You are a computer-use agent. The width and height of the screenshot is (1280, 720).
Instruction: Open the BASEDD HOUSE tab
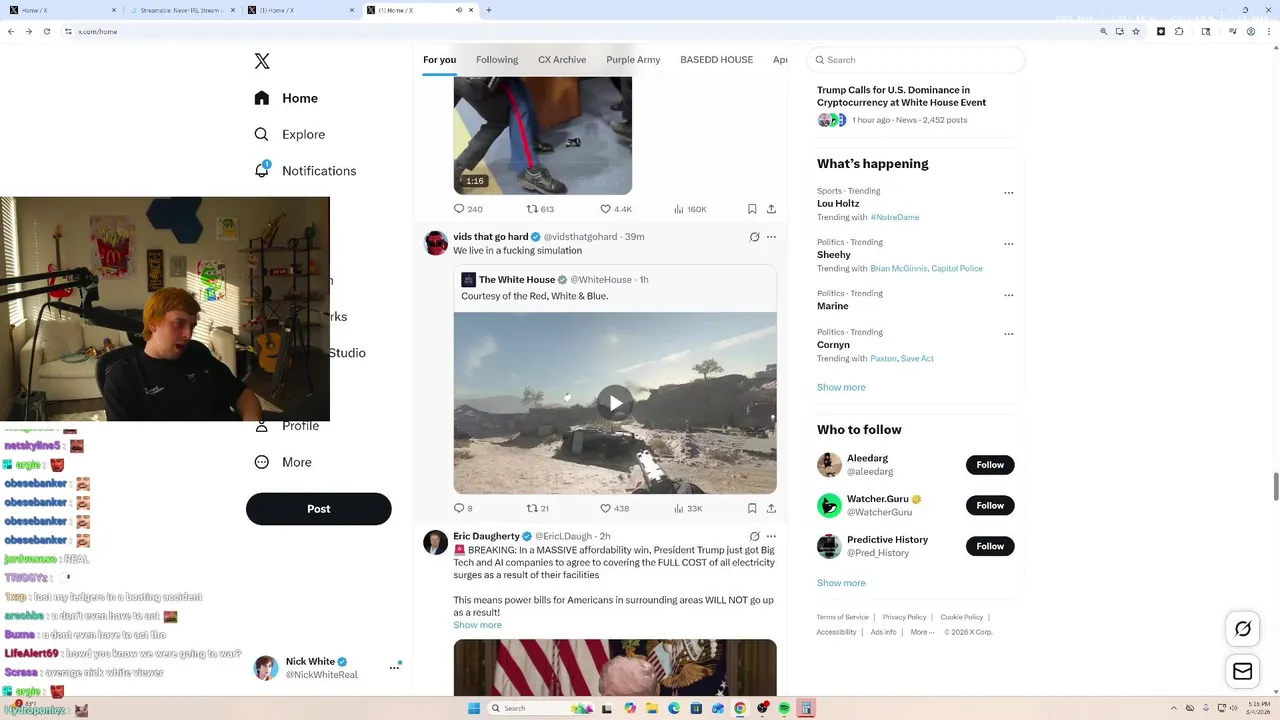[716, 60]
